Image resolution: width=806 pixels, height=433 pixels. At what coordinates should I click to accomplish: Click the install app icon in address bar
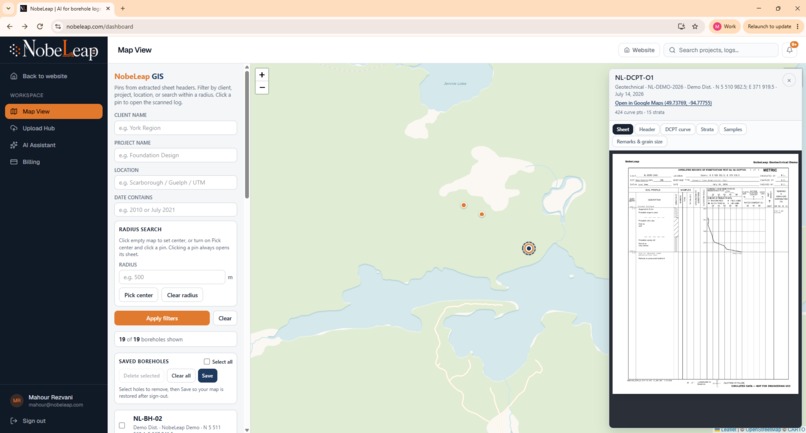pyautogui.click(x=681, y=26)
